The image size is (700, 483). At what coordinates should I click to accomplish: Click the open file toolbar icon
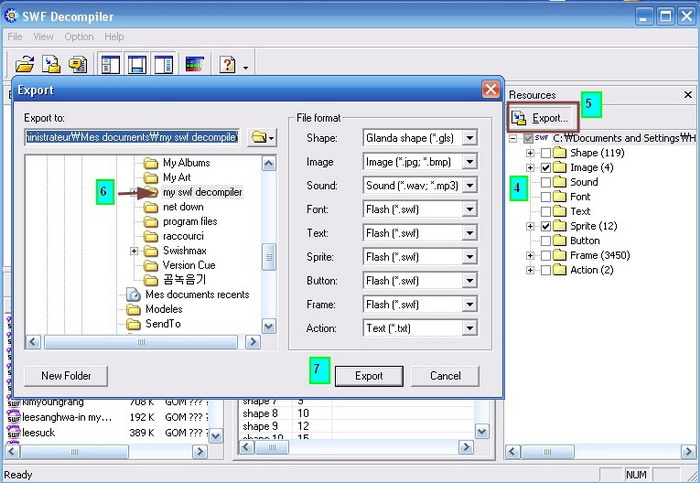click(26, 65)
